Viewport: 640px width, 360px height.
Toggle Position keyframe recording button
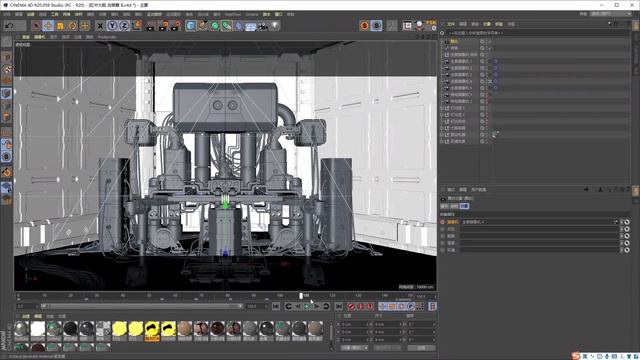(x=382, y=306)
